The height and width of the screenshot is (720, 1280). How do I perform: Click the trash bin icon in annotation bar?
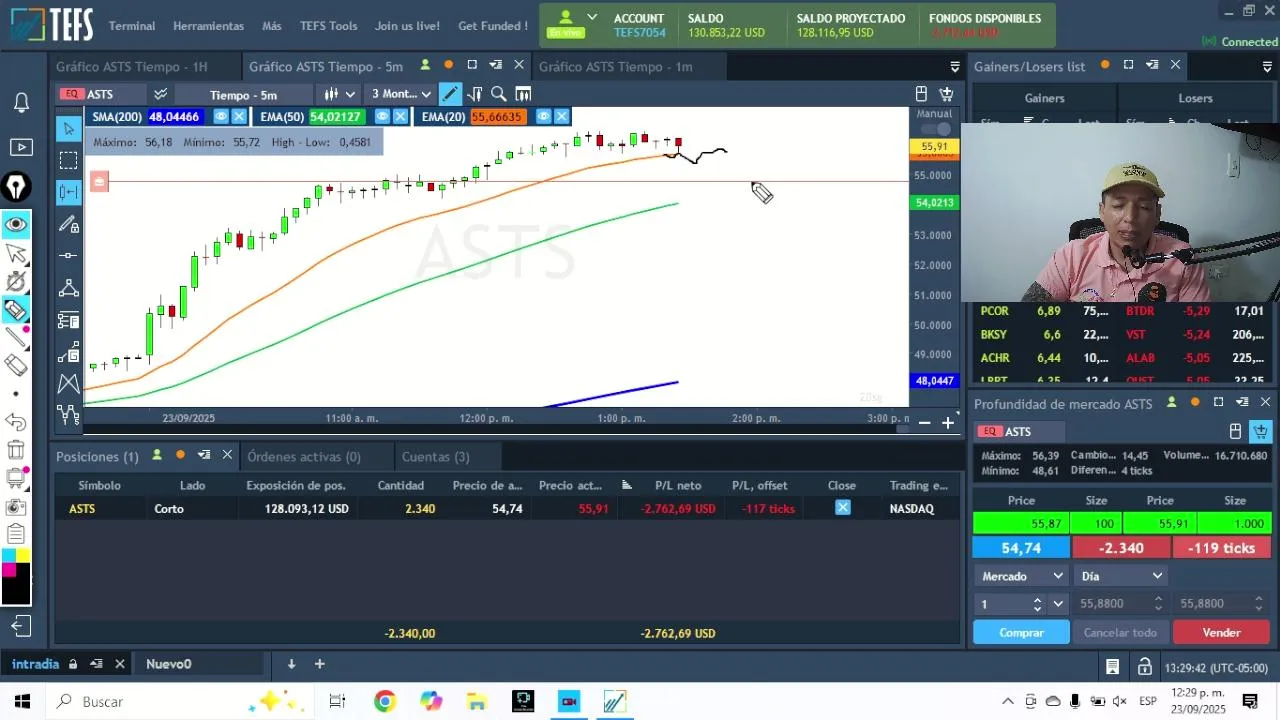click(x=16, y=450)
